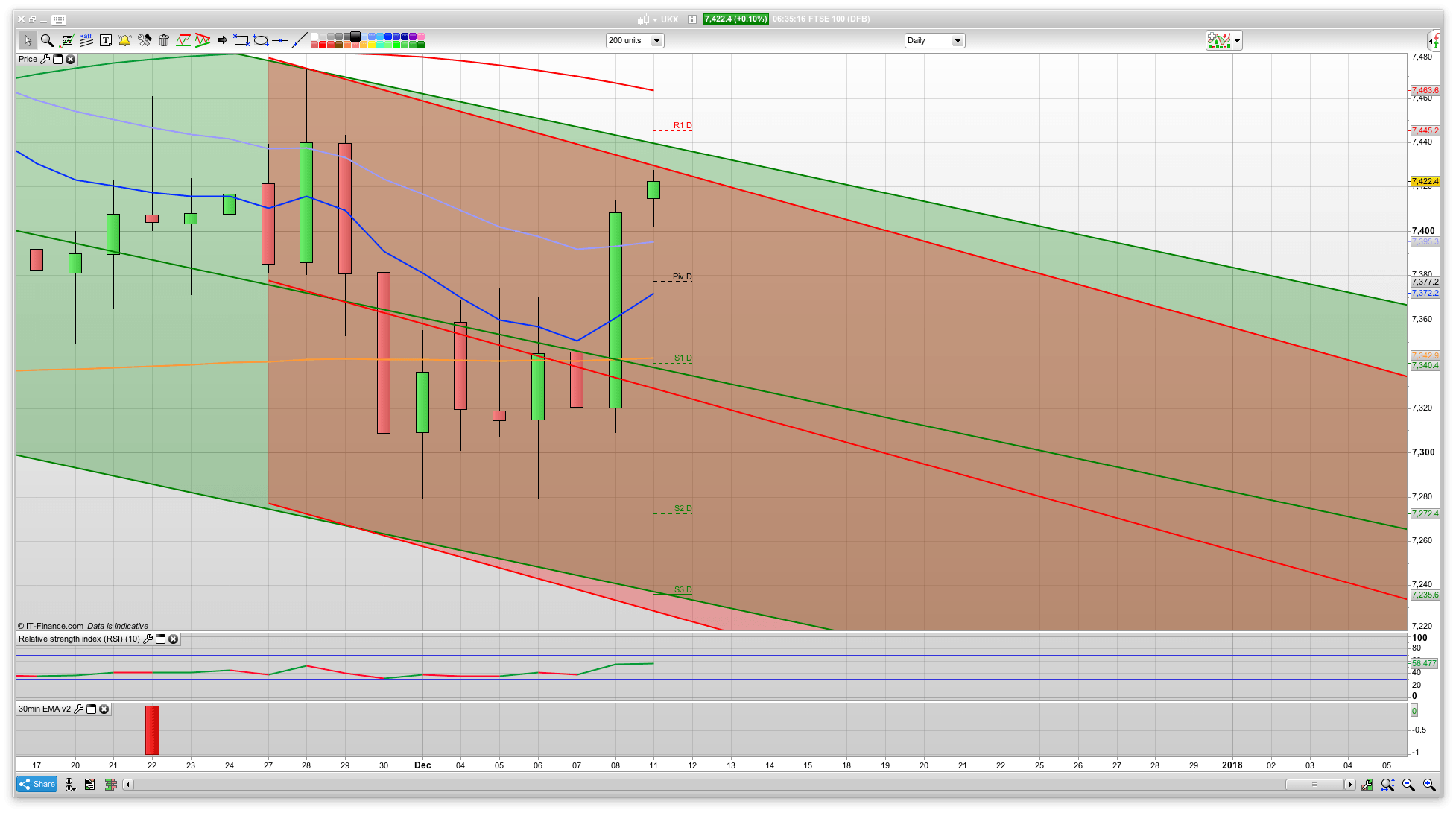Click the trash can delete tool

click(x=164, y=40)
